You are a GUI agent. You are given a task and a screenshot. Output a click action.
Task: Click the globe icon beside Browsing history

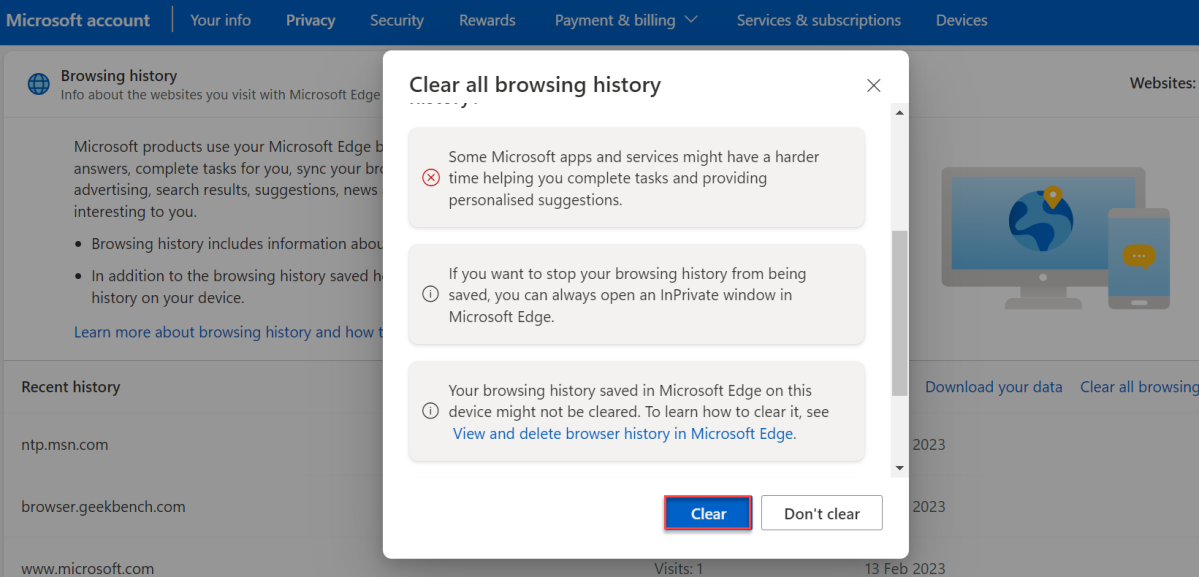(39, 84)
